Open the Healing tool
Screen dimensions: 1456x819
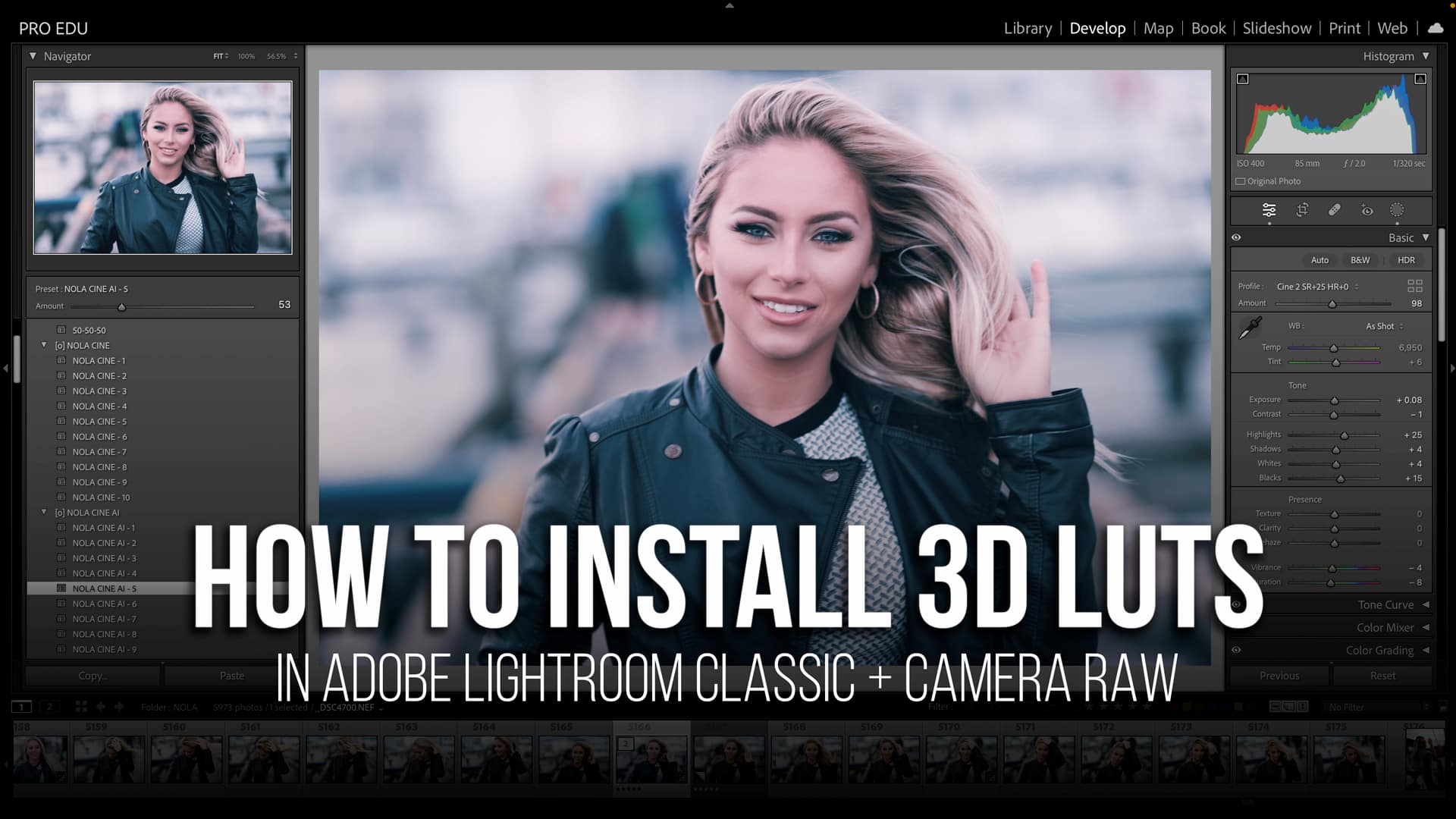1335,210
